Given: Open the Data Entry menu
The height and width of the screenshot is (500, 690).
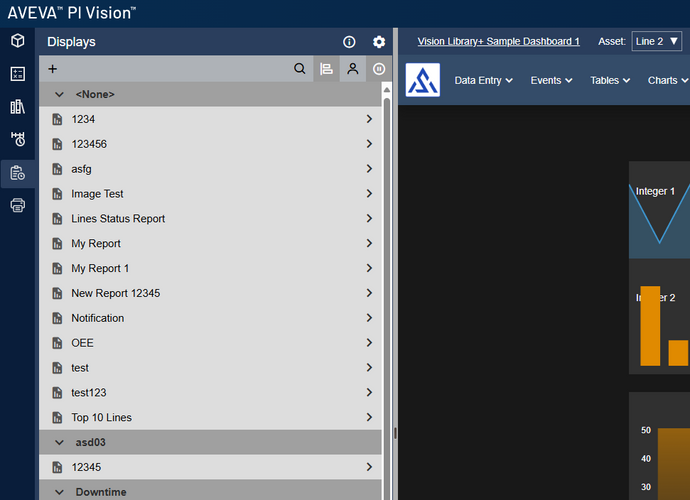Looking at the screenshot, I should coord(483,81).
